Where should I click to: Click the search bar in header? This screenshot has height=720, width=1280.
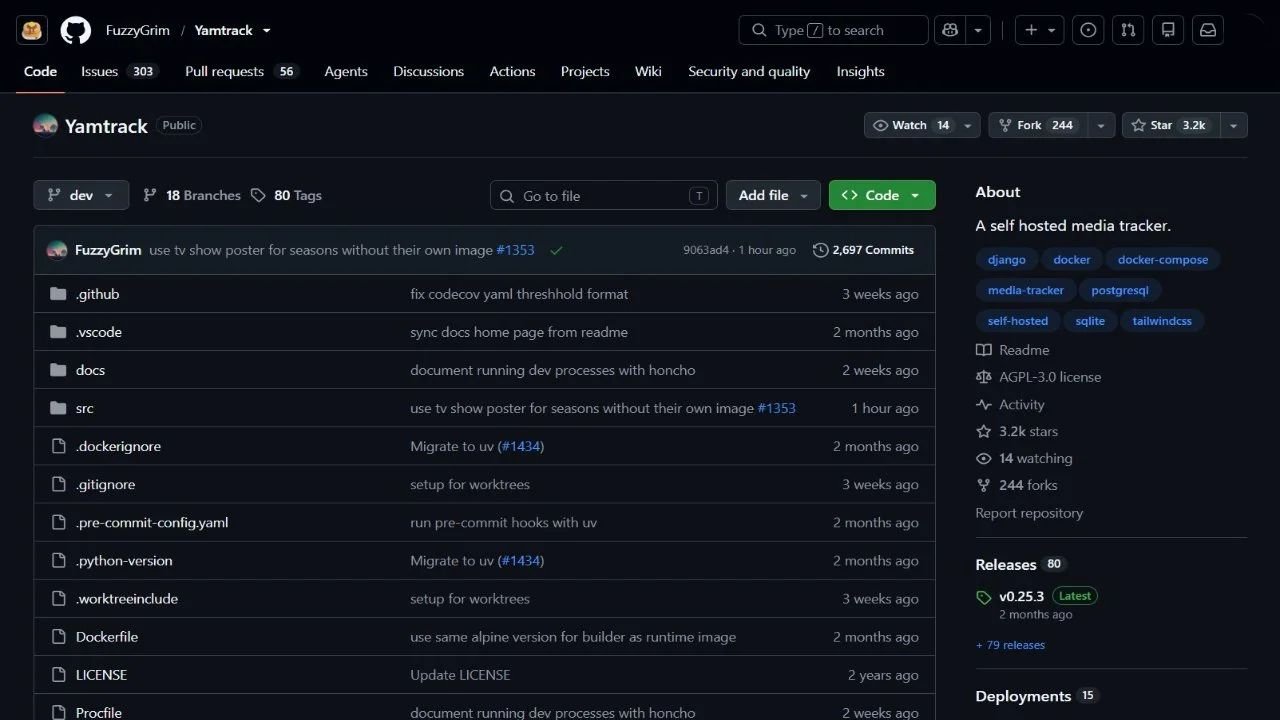(x=834, y=30)
